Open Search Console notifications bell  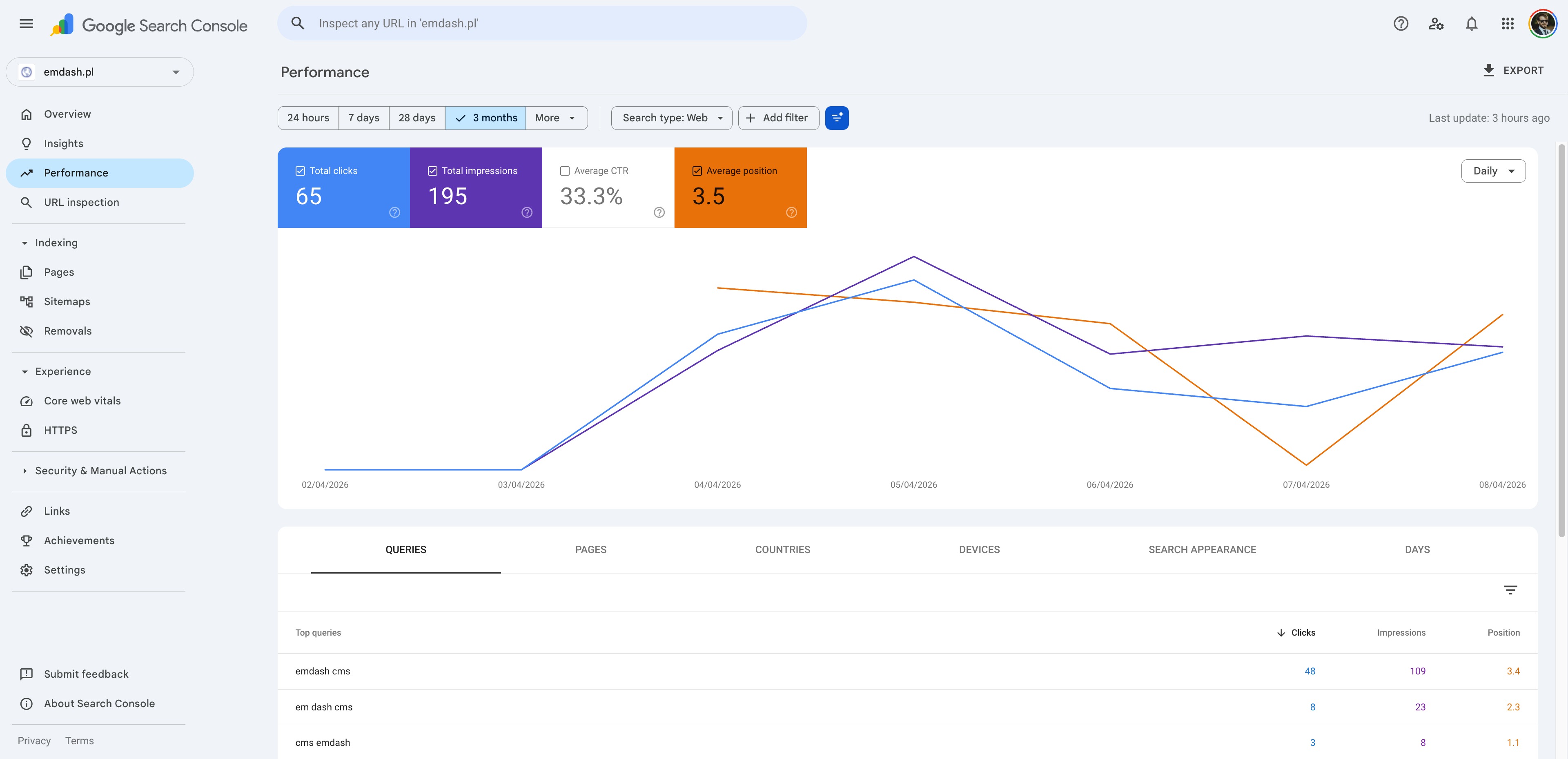click(1471, 23)
